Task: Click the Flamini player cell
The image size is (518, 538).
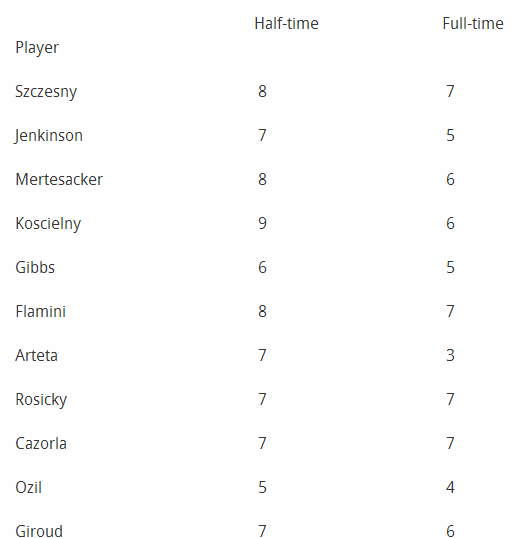Action: (x=40, y=312)
